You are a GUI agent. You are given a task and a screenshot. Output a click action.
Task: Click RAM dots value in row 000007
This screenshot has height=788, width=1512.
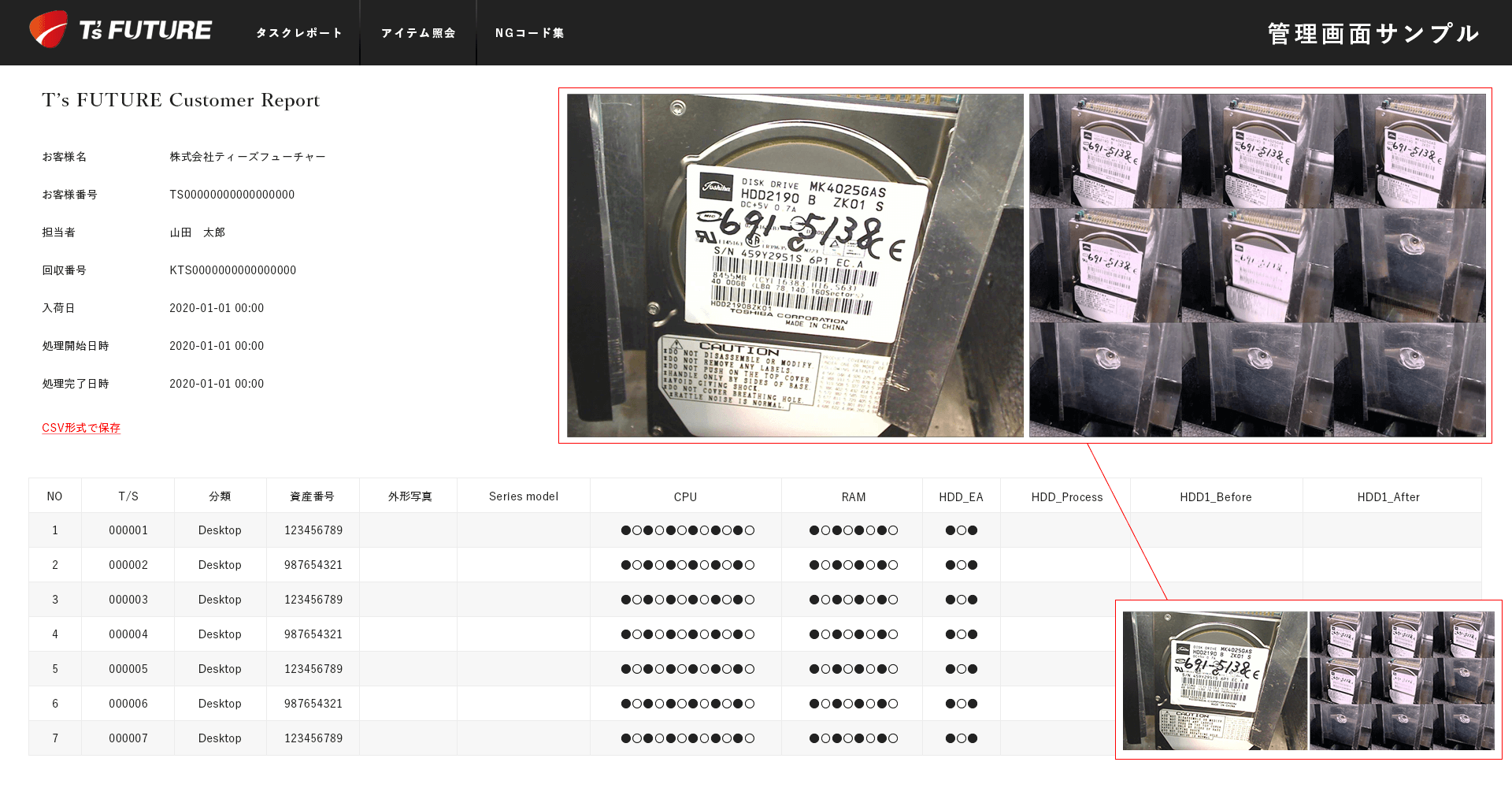[854, 738]
